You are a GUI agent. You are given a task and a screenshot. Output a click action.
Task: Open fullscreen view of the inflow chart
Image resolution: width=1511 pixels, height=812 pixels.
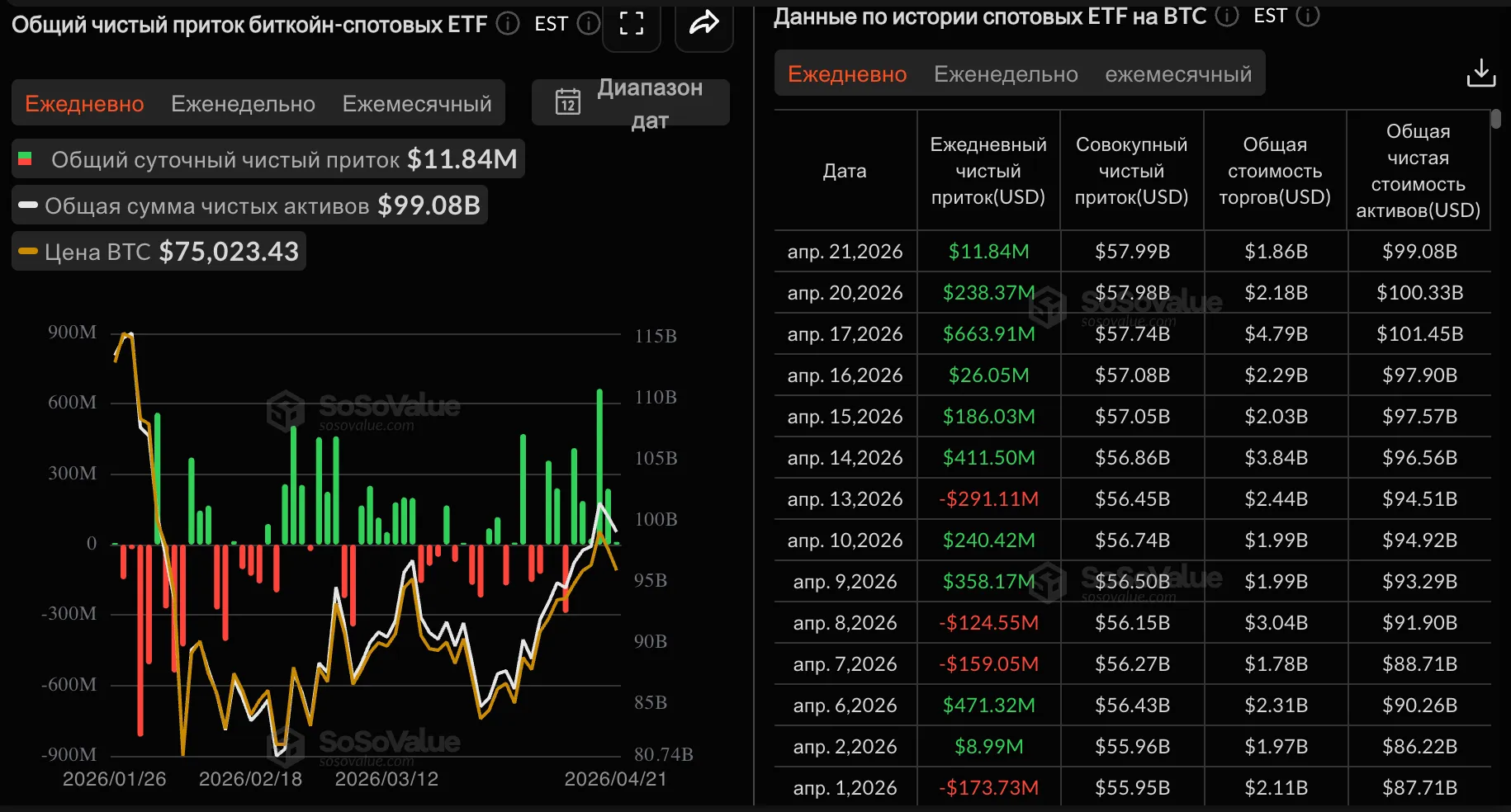tap(631, 23)
